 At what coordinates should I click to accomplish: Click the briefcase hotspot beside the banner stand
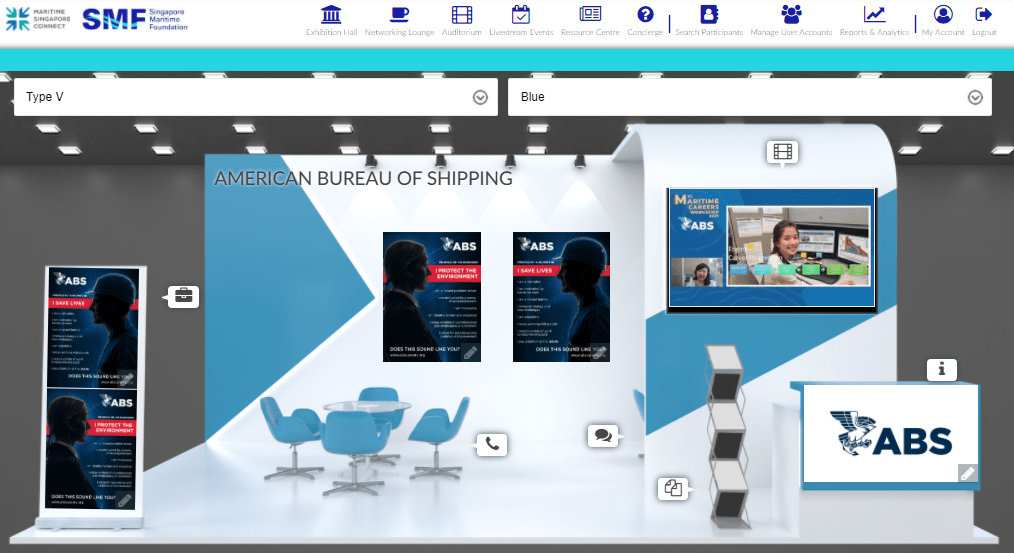coord(183,297)
